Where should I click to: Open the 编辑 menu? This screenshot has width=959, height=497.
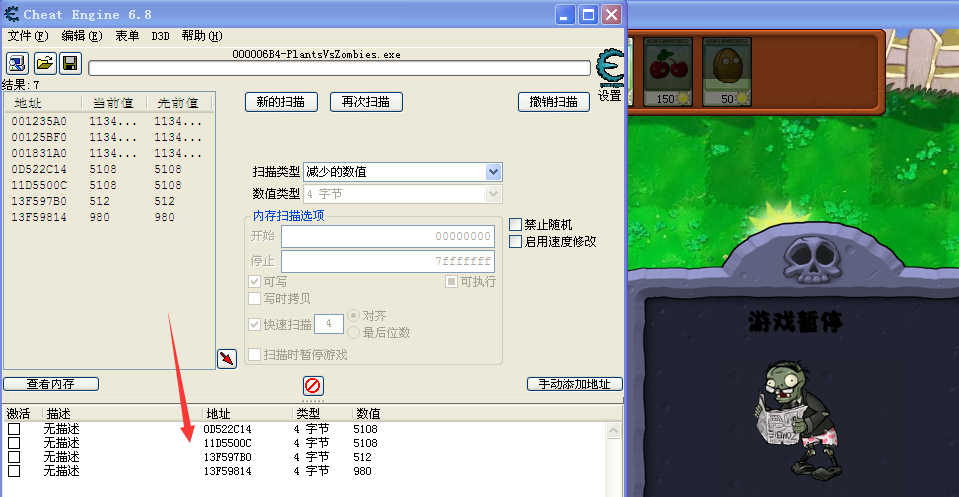point(81,36)
